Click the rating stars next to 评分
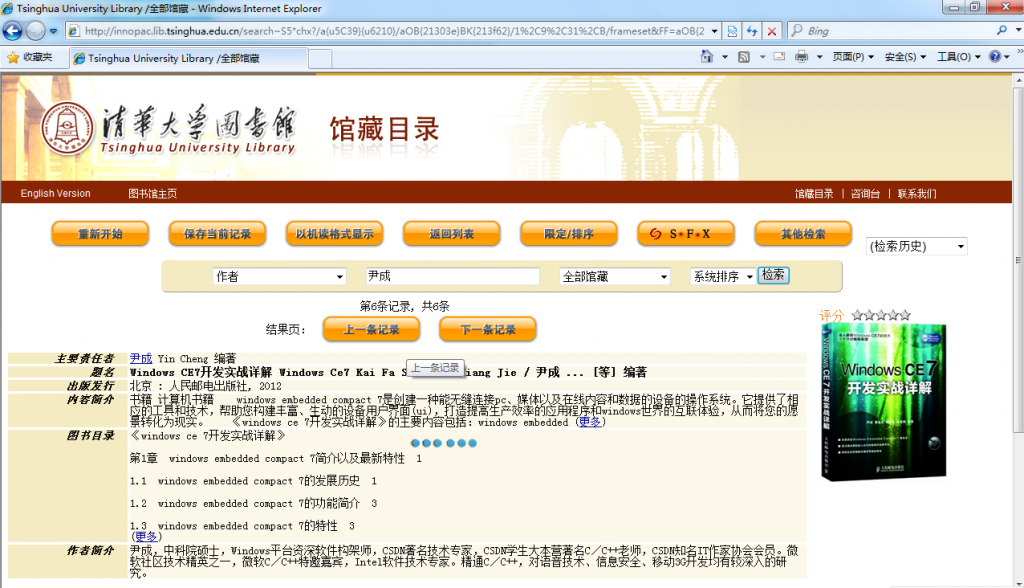Viewport: 1024px width, 588px height. pyautogui.click(x=881, y=315)
